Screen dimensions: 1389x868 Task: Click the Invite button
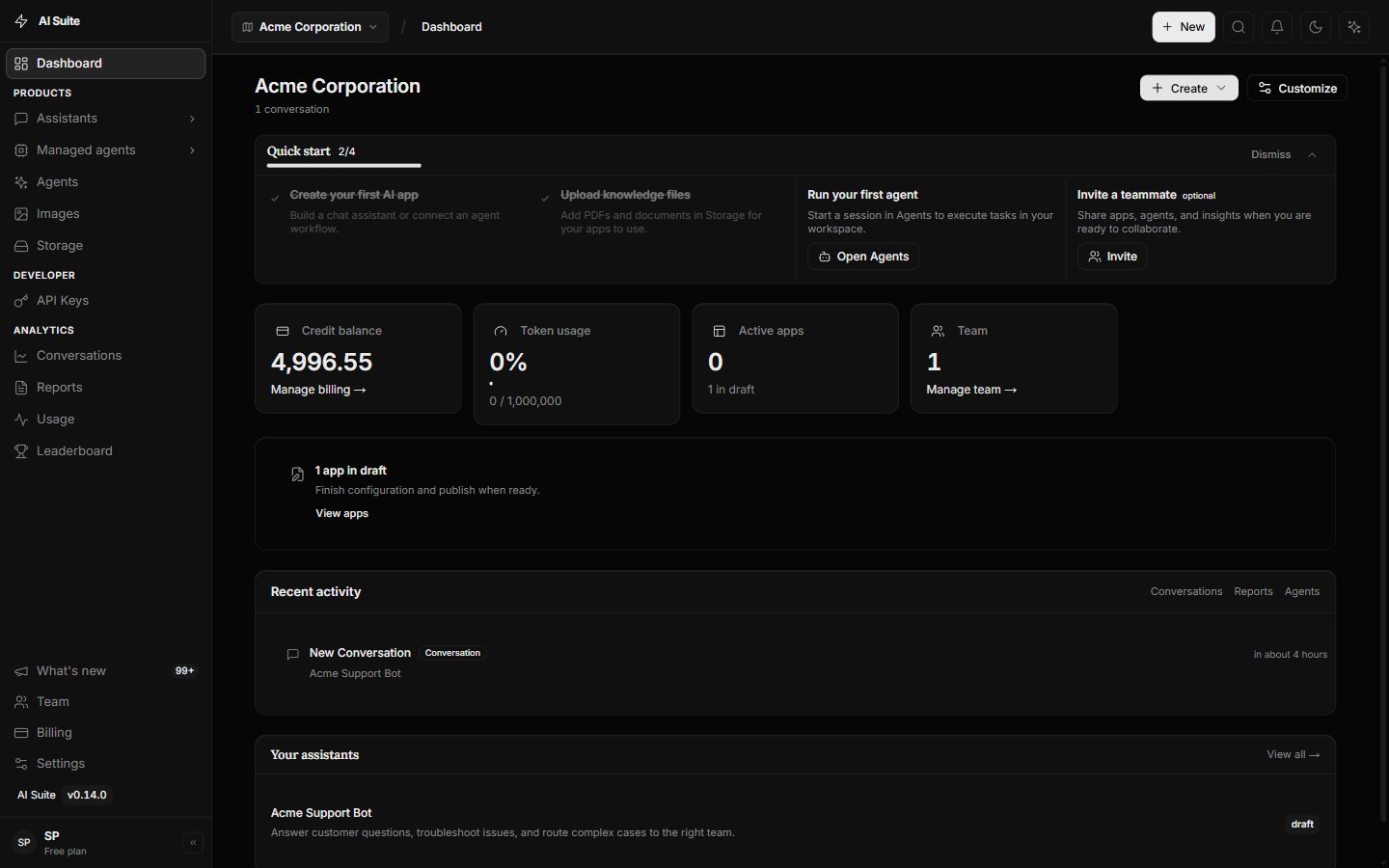[x=1112, y=257]
